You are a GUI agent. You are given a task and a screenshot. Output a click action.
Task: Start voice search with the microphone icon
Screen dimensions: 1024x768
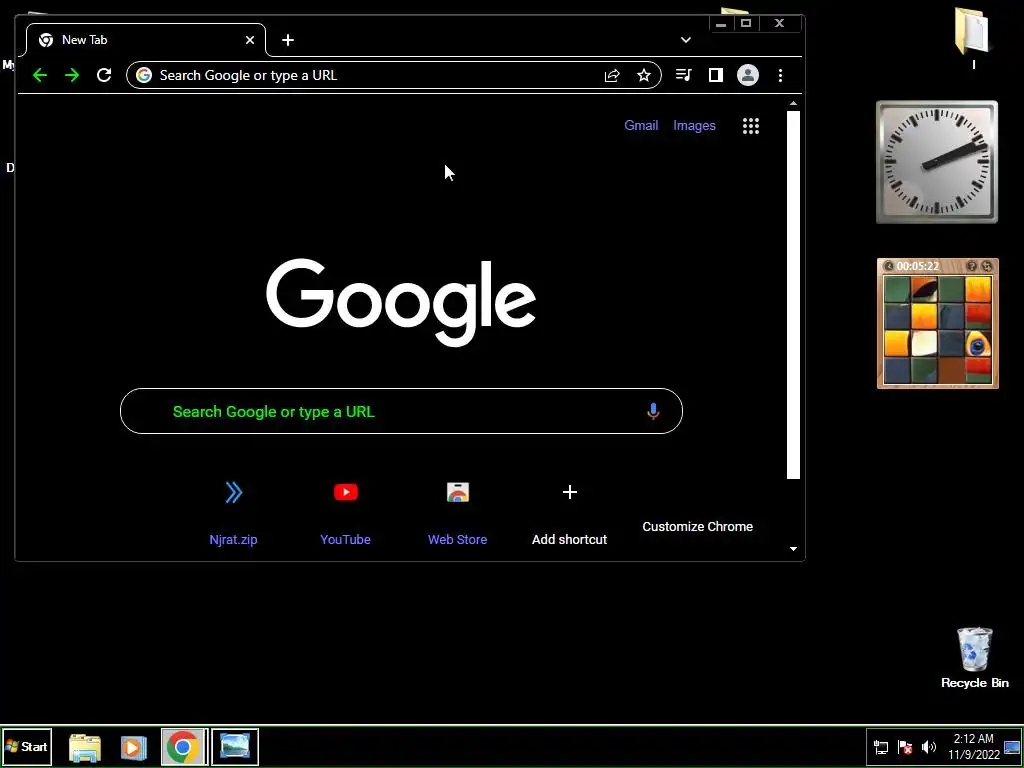click(653, 411)
